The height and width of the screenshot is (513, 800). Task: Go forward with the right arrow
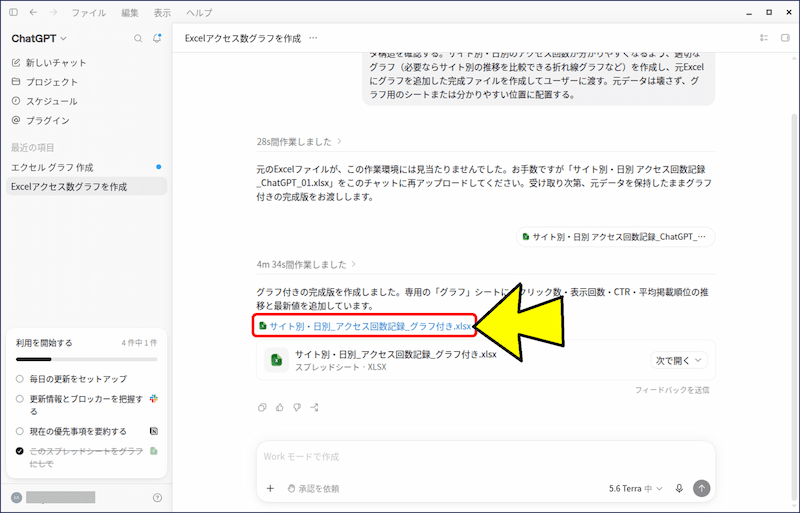click(x=53, y=12)
